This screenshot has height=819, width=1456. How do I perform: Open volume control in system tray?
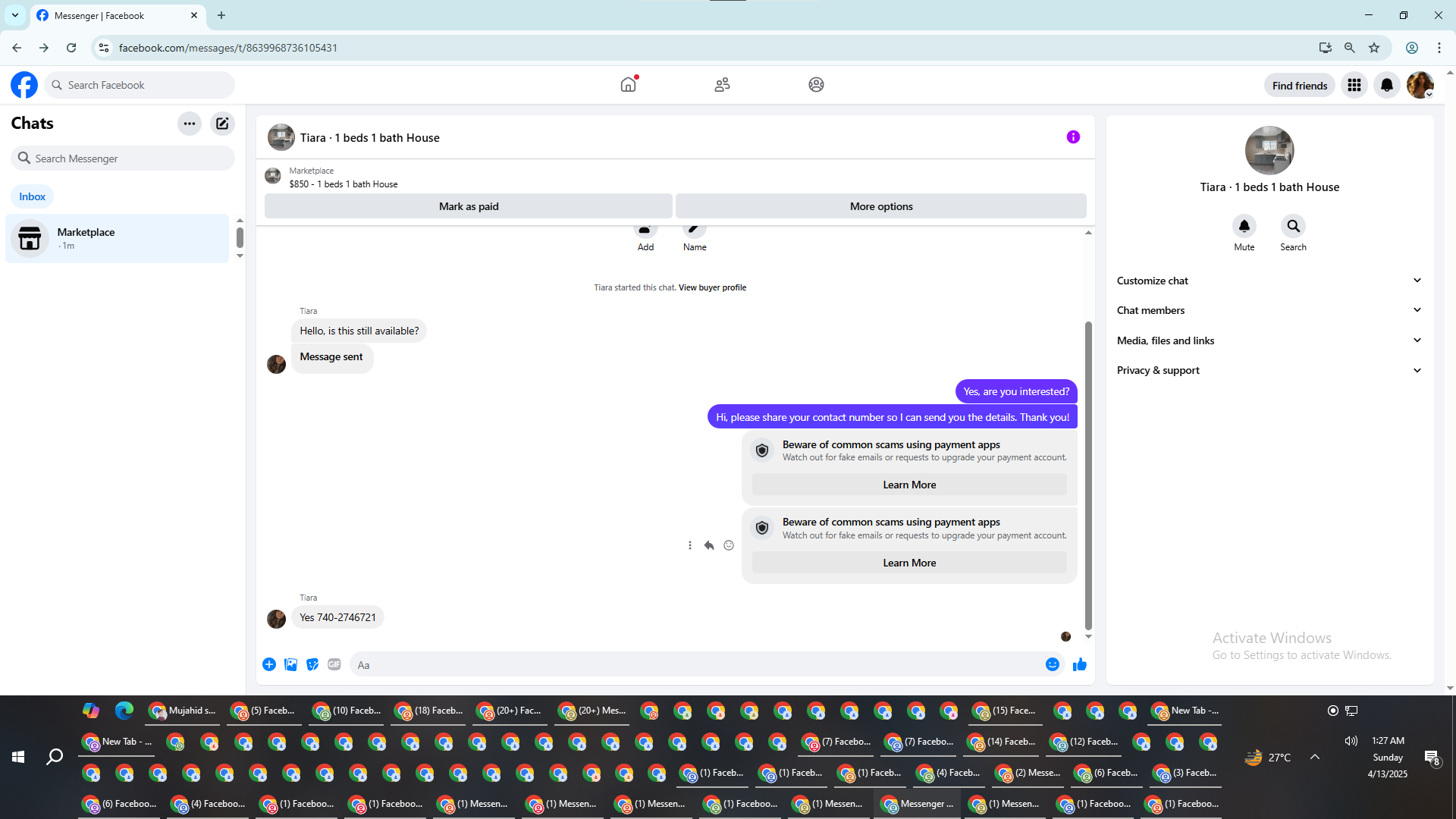pos(1351,741)
